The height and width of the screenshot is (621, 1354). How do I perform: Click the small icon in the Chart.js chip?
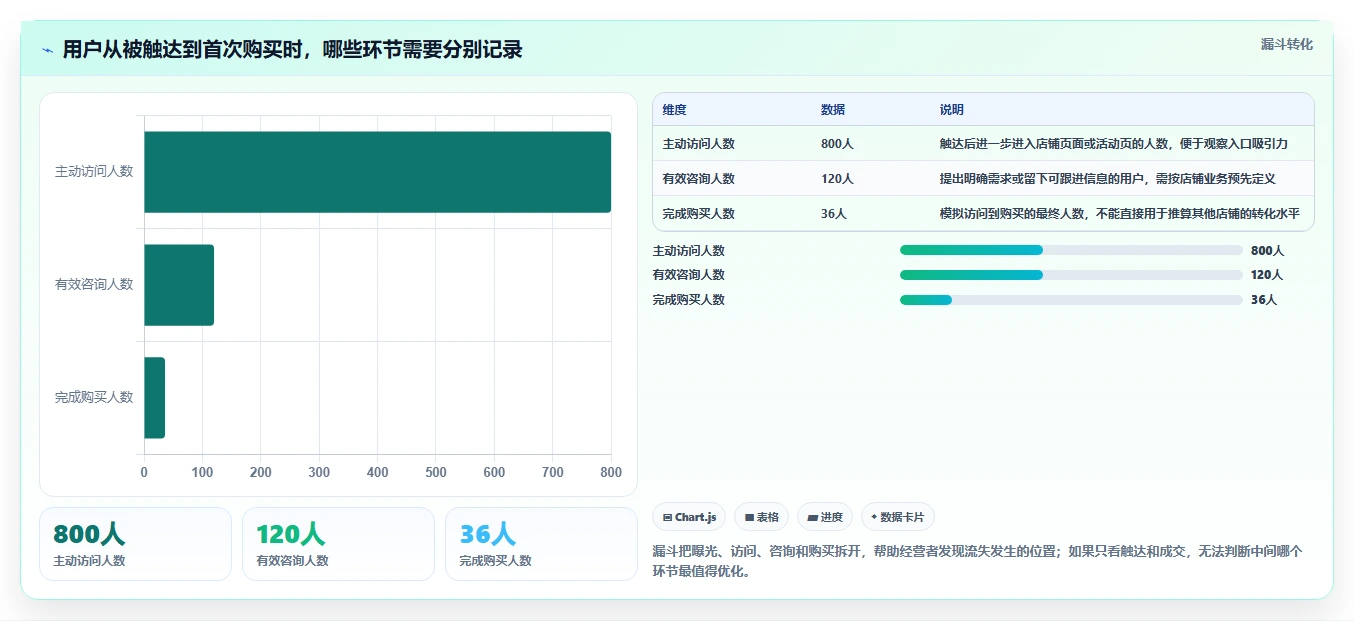pos(667,517)
